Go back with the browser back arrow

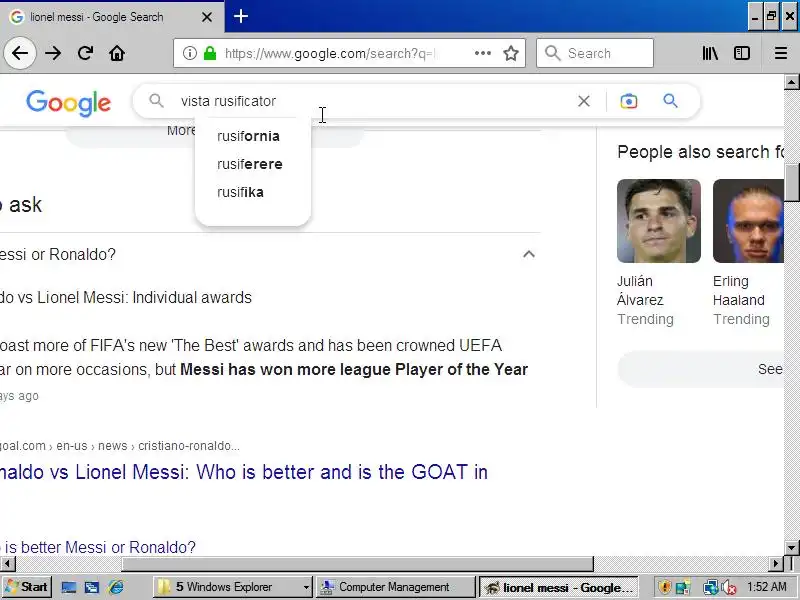coord(20,53)
